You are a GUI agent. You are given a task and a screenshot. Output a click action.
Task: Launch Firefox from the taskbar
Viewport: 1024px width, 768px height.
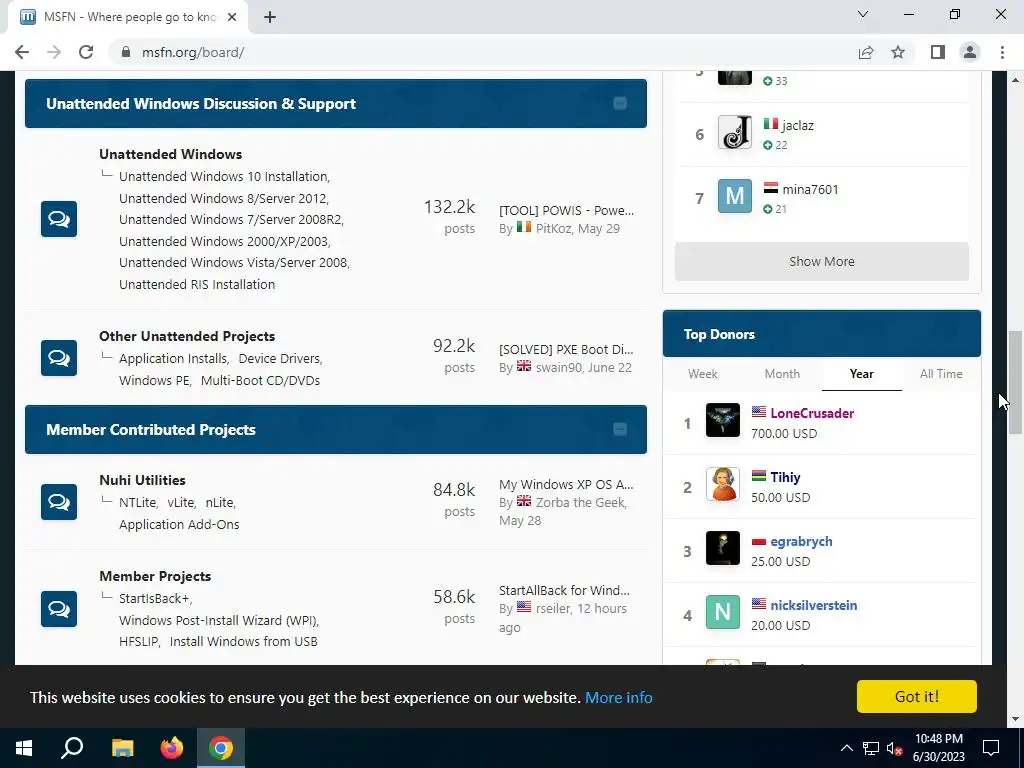point(172,748)
